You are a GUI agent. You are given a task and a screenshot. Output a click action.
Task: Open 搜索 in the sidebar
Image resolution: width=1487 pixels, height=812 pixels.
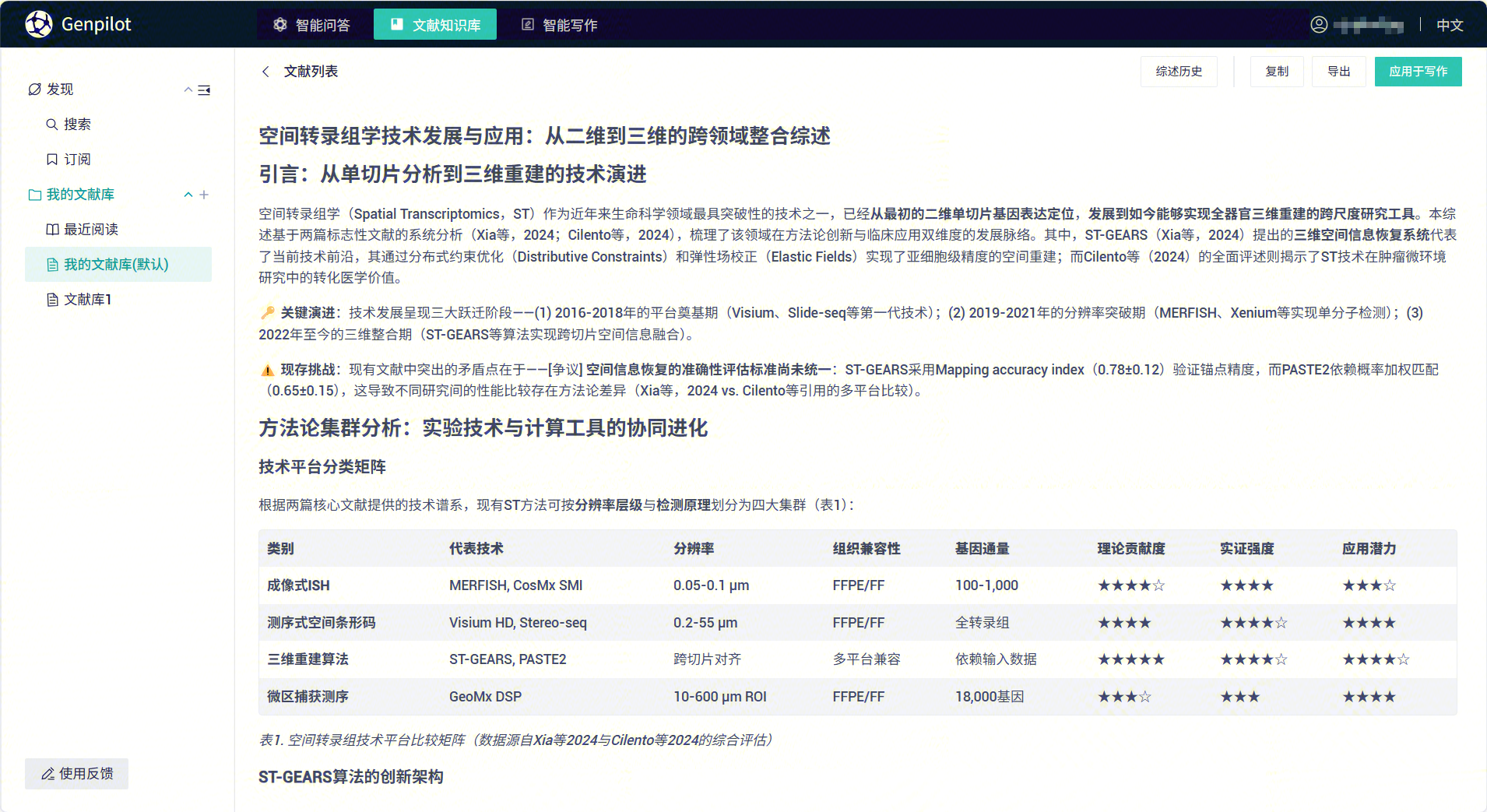[x=77, y=125]
